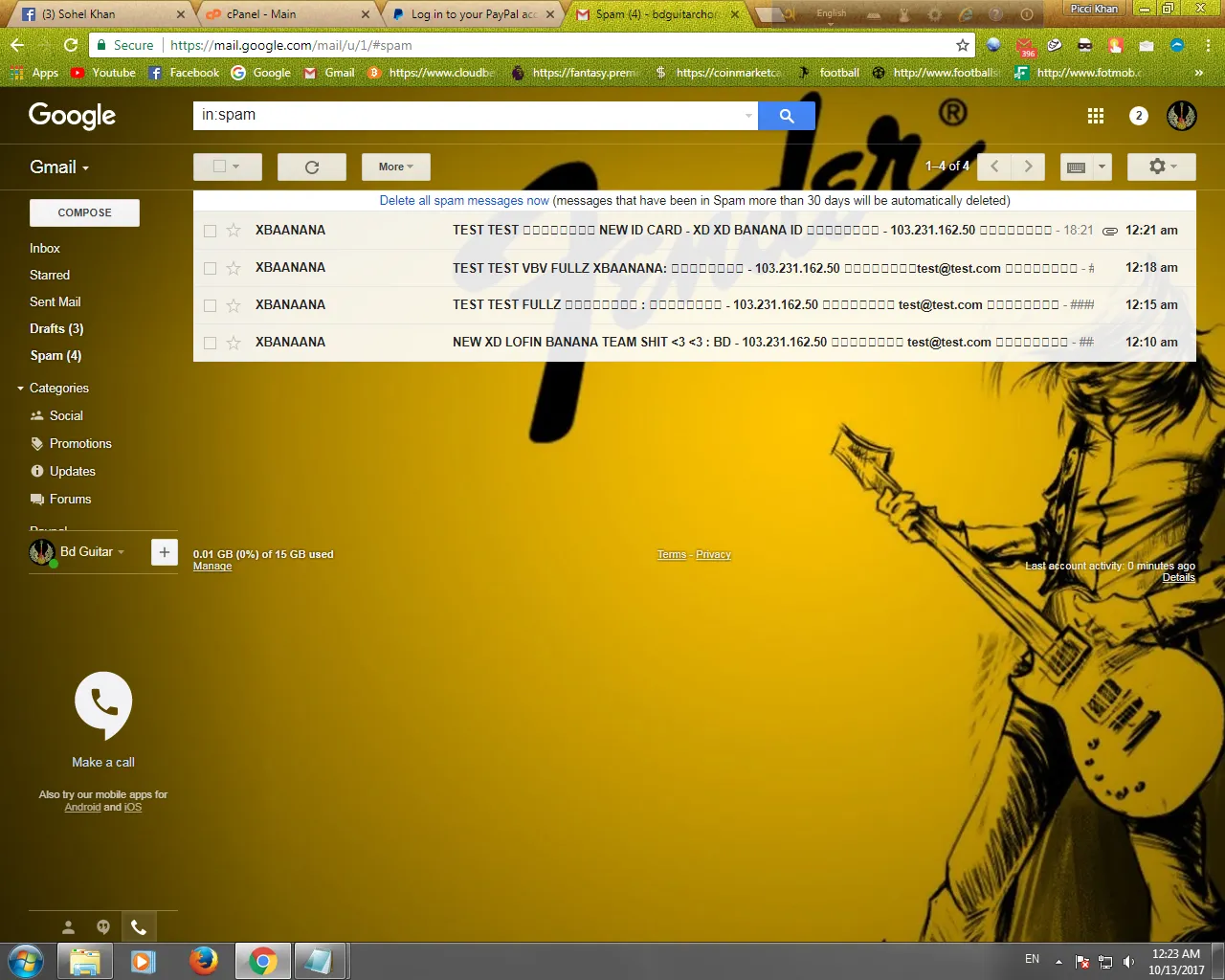Open the Promotions category
The width and height of the screenshot is (1225, 980).
point(80,443)
